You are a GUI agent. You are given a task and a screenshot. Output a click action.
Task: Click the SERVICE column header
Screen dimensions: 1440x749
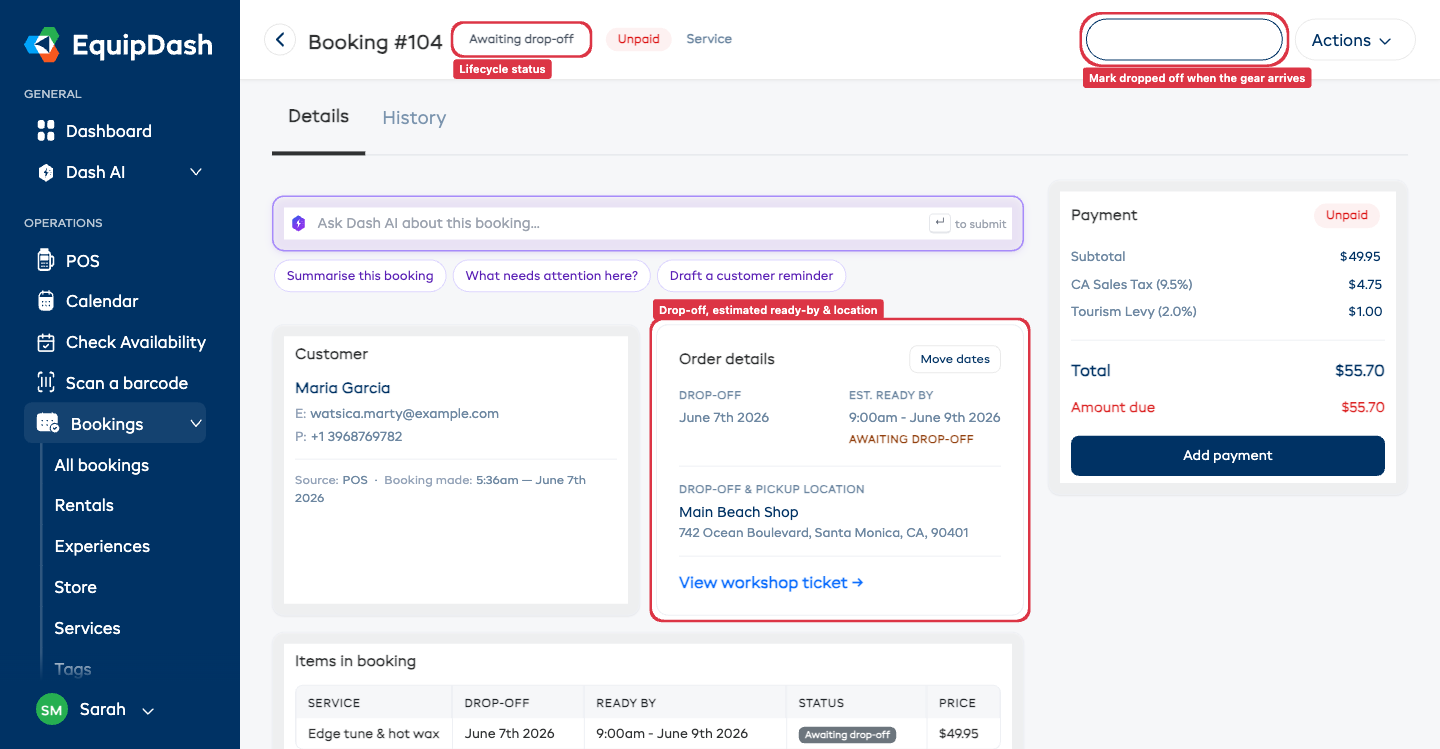click(334, 703)
